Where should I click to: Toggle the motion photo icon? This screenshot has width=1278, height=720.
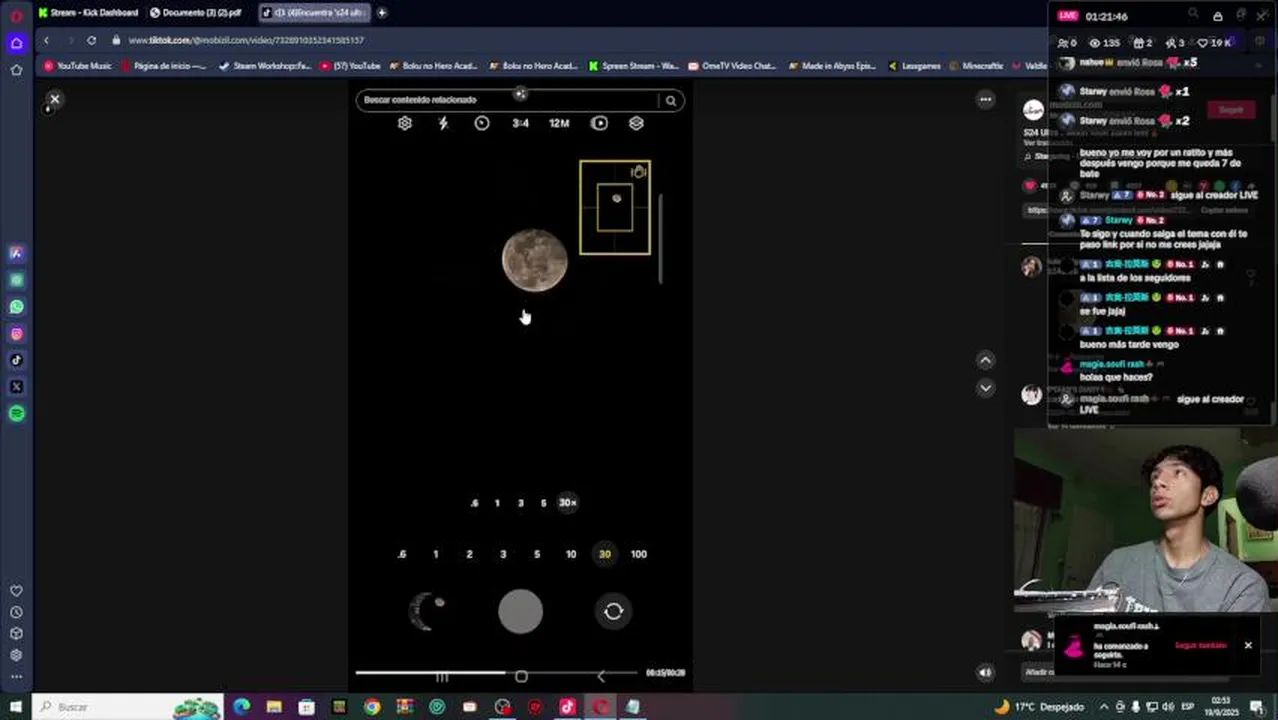pyautogui.click(x=599, y=123)
